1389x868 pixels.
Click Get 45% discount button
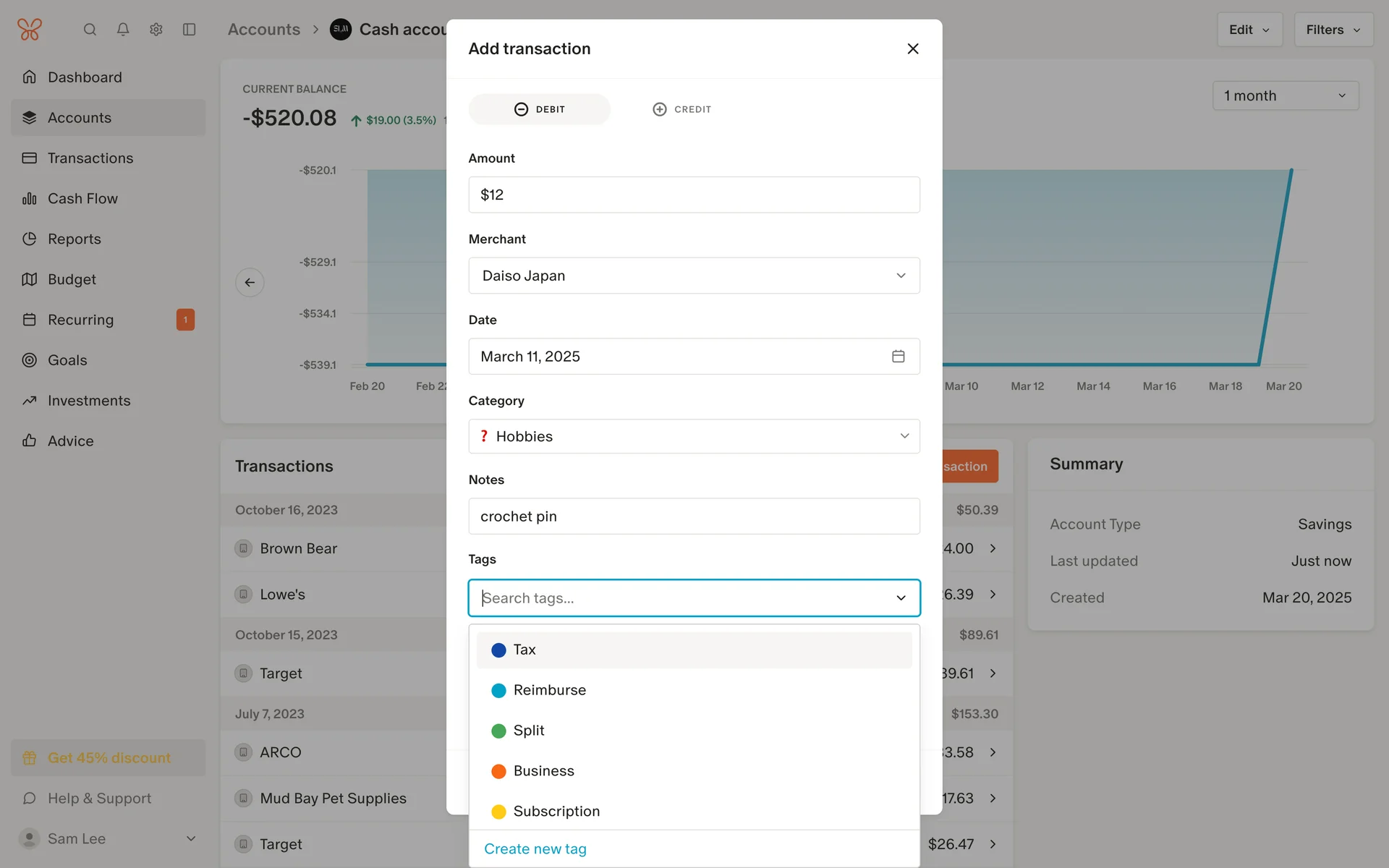109,757
